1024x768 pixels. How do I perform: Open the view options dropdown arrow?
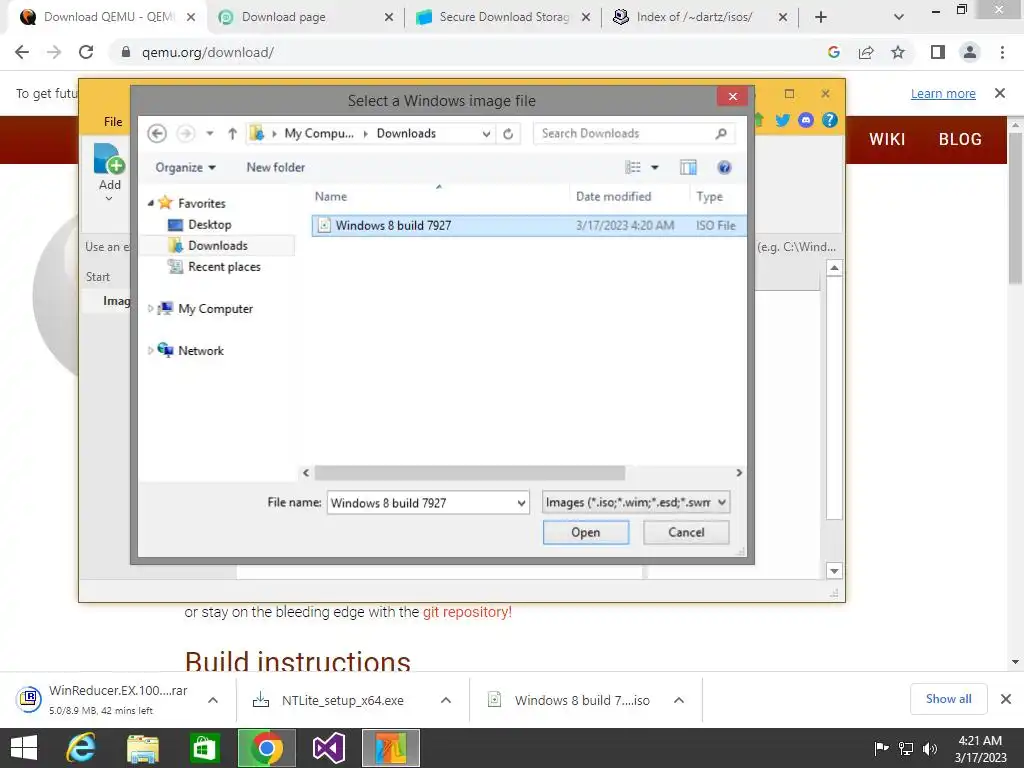[654, 168]
